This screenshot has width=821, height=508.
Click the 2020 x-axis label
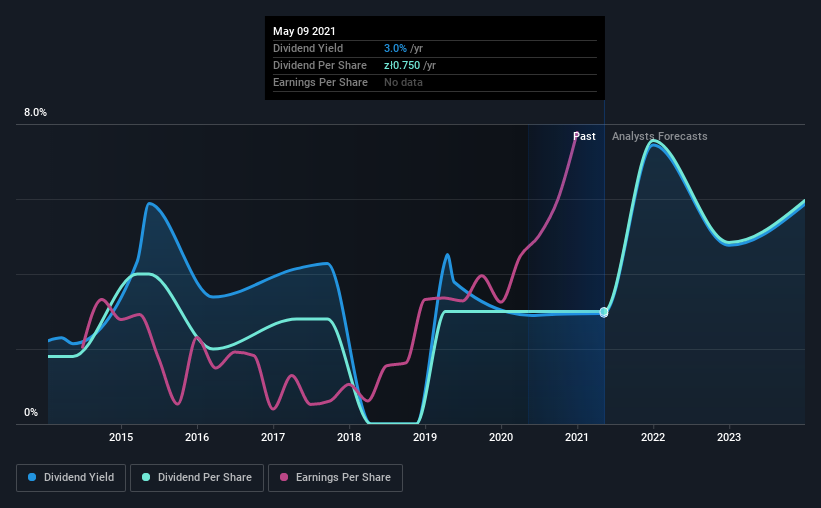point(501,437)
